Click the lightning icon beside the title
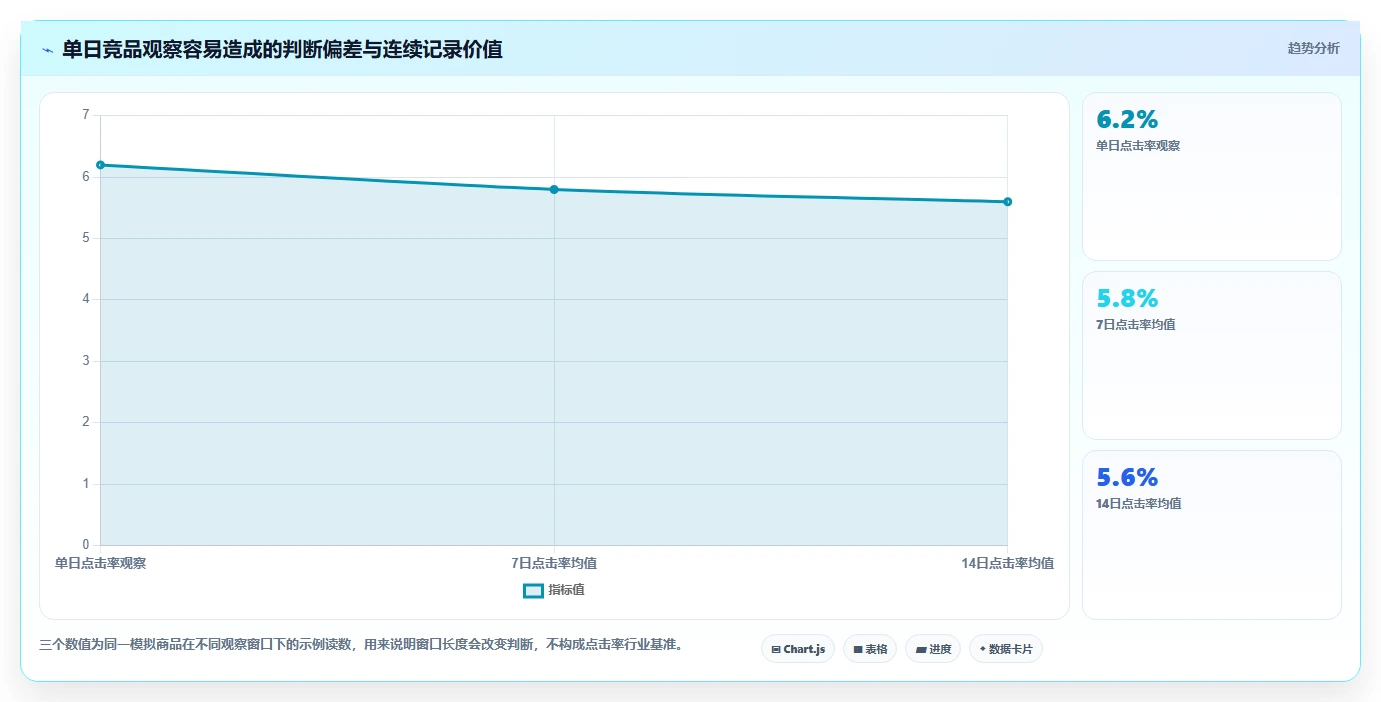The height and width of the screenshot is (702, 1381). click(47, 50)
